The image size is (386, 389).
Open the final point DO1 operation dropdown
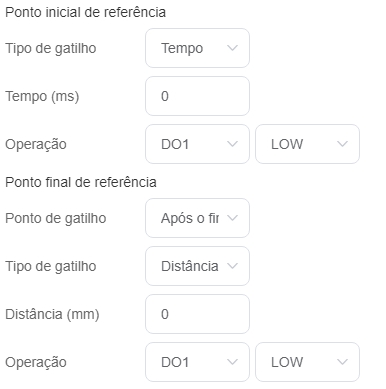[x=197, y=362]
